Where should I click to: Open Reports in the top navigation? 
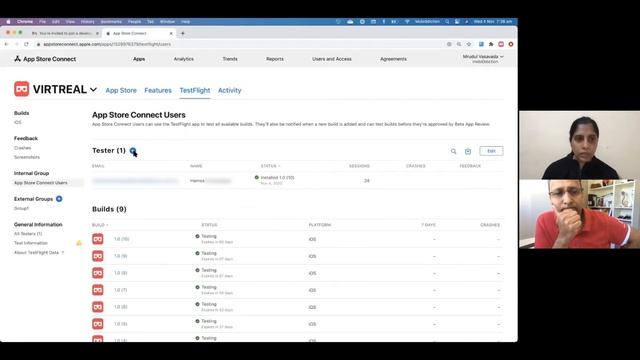pos(275,59)
